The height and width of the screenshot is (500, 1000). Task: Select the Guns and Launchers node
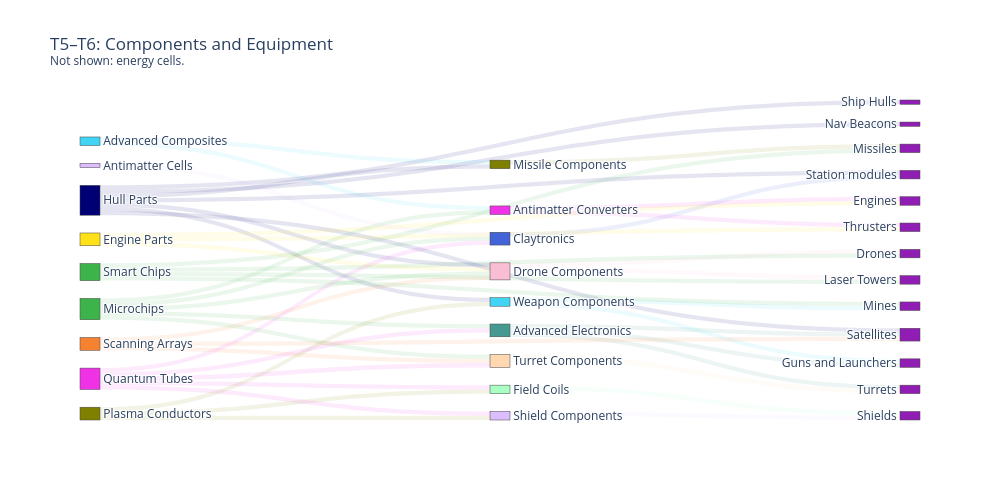[x=909, y=363]
